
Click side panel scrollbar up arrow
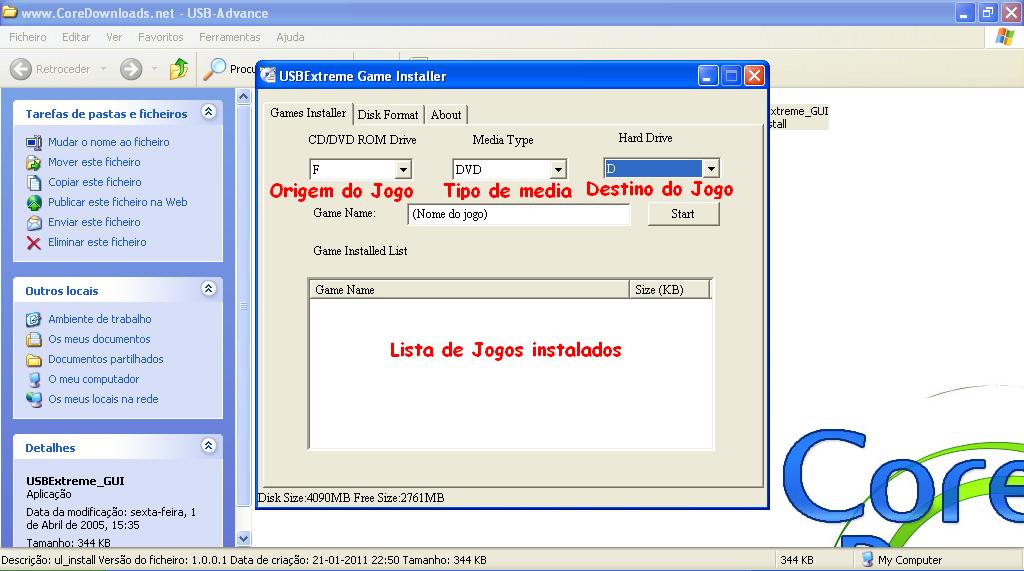coord(244,97)
